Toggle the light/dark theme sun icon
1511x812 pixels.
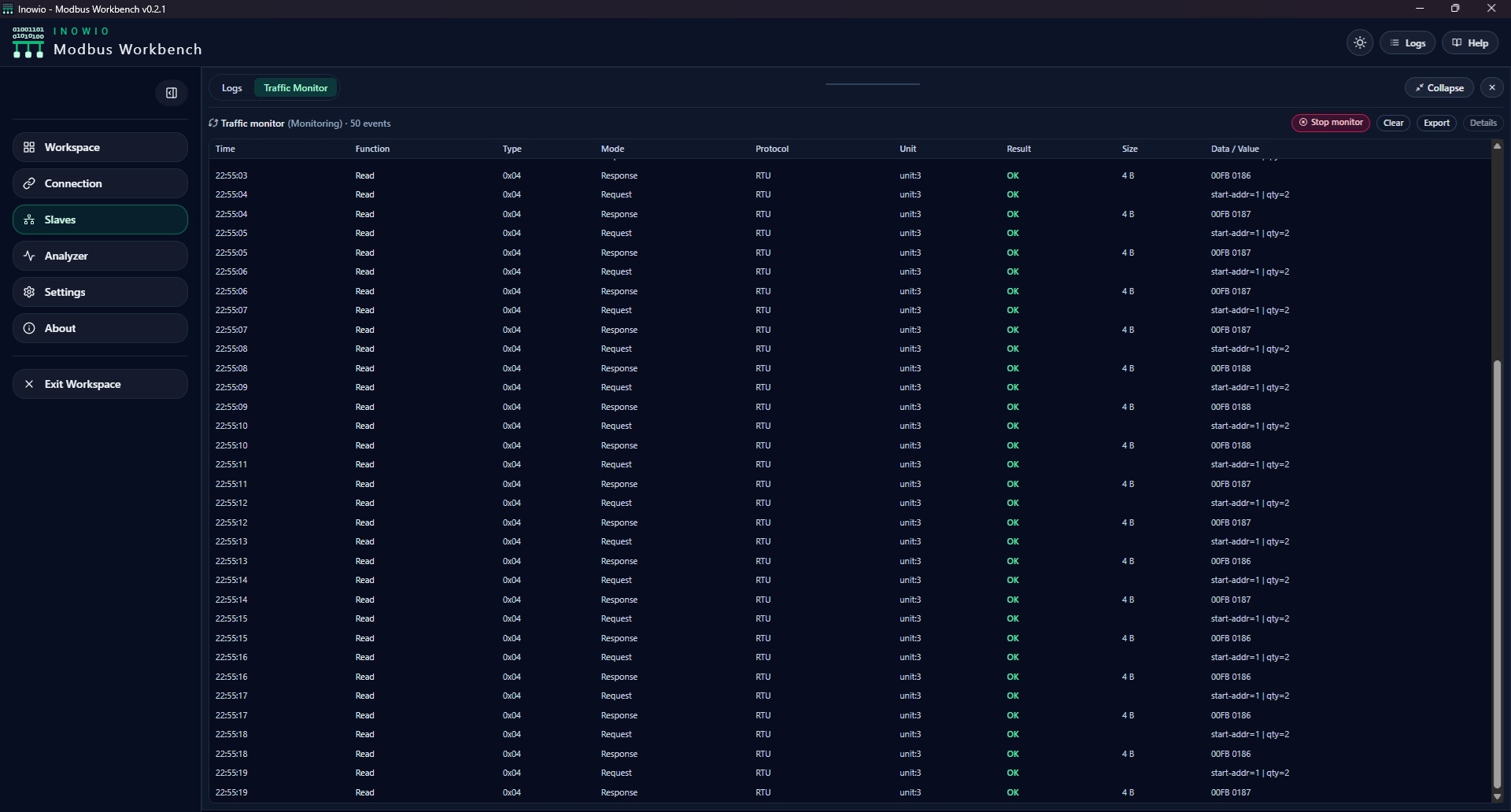coord(1360,43)
